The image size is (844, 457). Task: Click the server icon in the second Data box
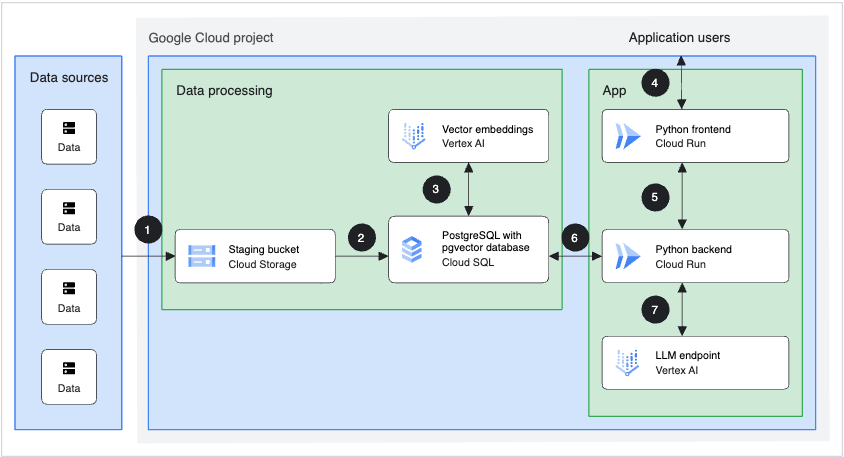(69, 208)
